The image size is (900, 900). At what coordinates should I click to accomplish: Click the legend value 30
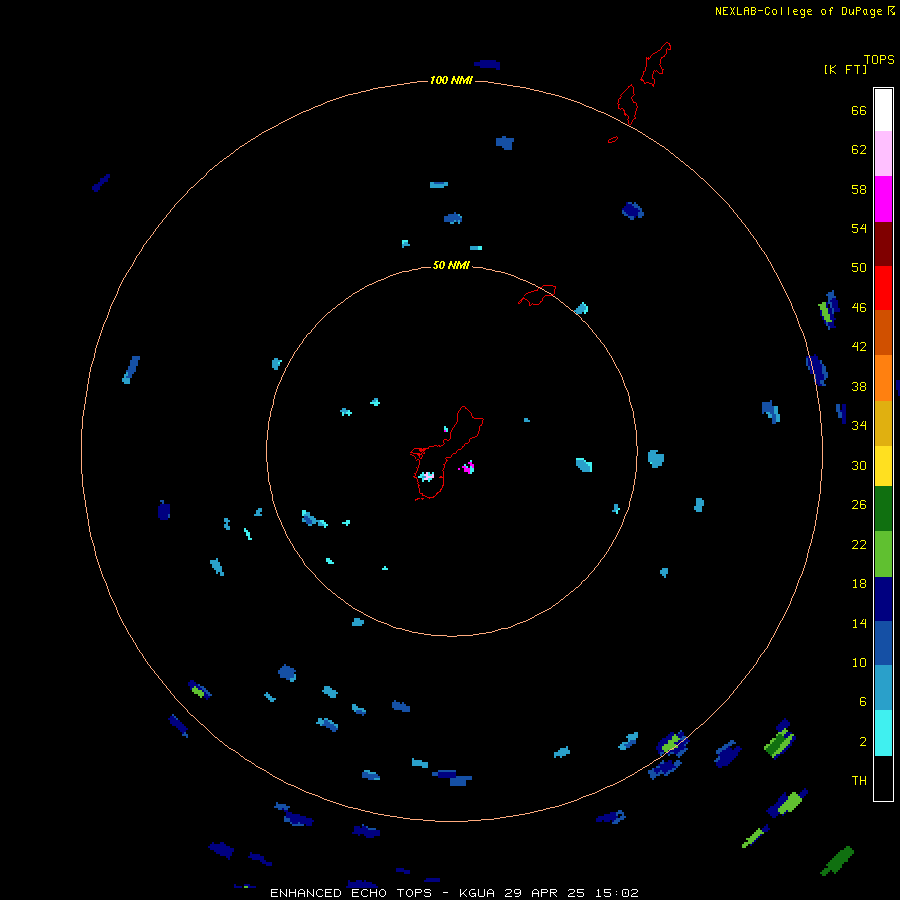pyautogui.click(x=859, y=465)
